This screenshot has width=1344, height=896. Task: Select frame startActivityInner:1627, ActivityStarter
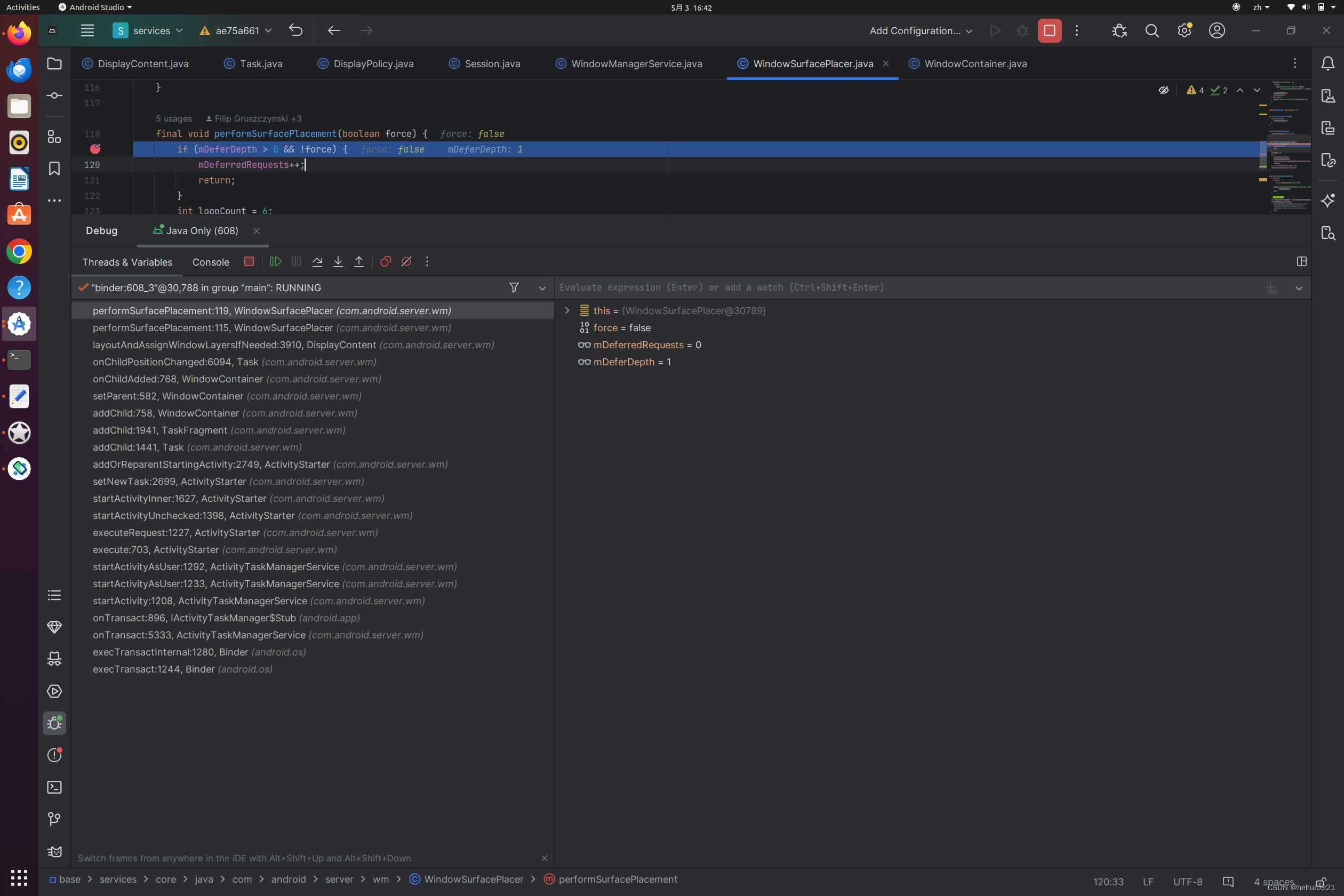[x=312, y=498]
